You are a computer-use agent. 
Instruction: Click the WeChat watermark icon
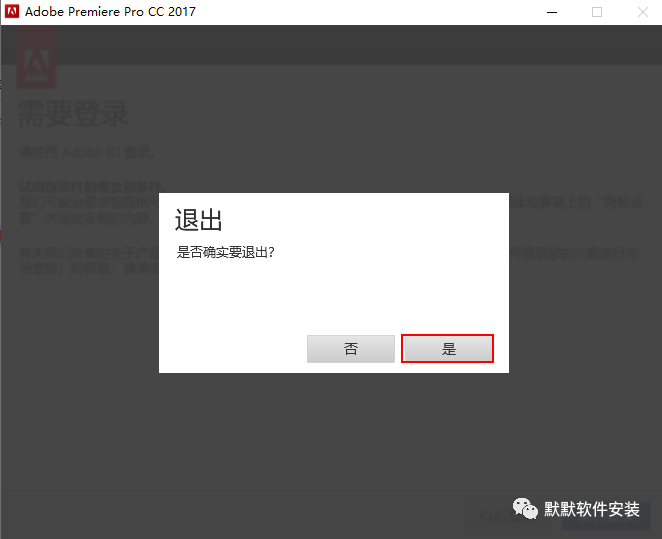coord(525,508)
